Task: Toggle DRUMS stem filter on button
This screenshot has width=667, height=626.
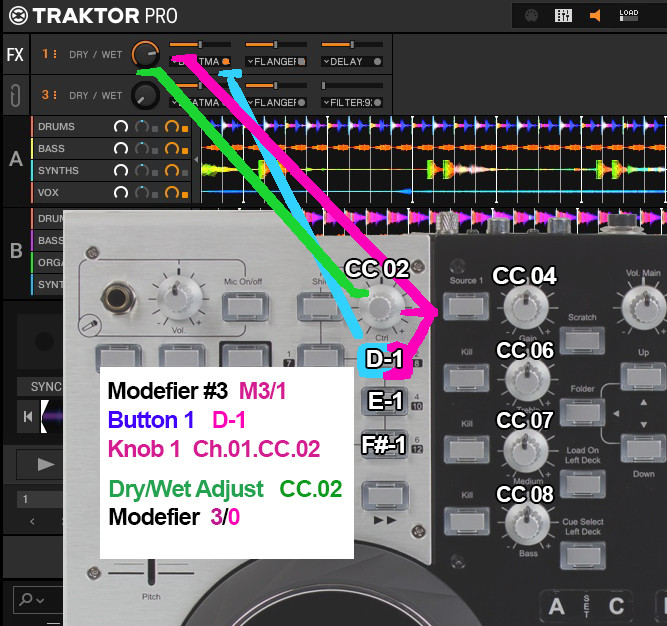Action: tap(155, 129)
